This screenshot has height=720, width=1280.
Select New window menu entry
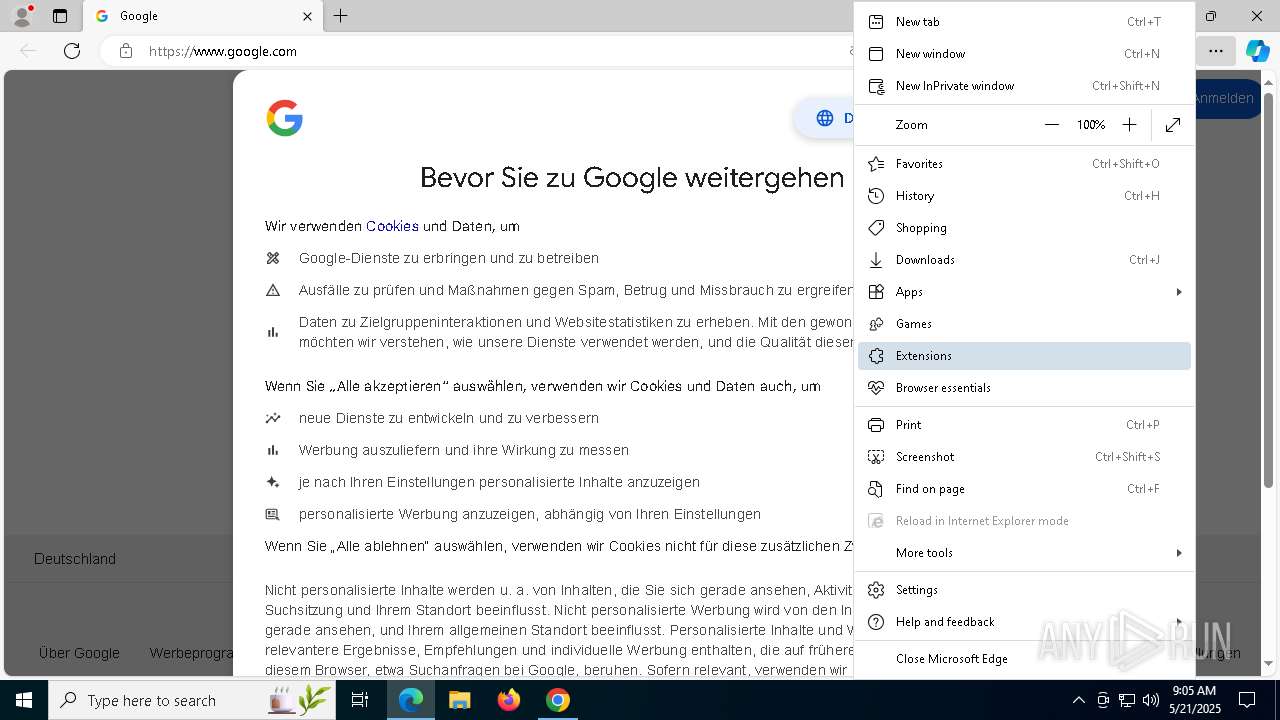point(1024,54)
